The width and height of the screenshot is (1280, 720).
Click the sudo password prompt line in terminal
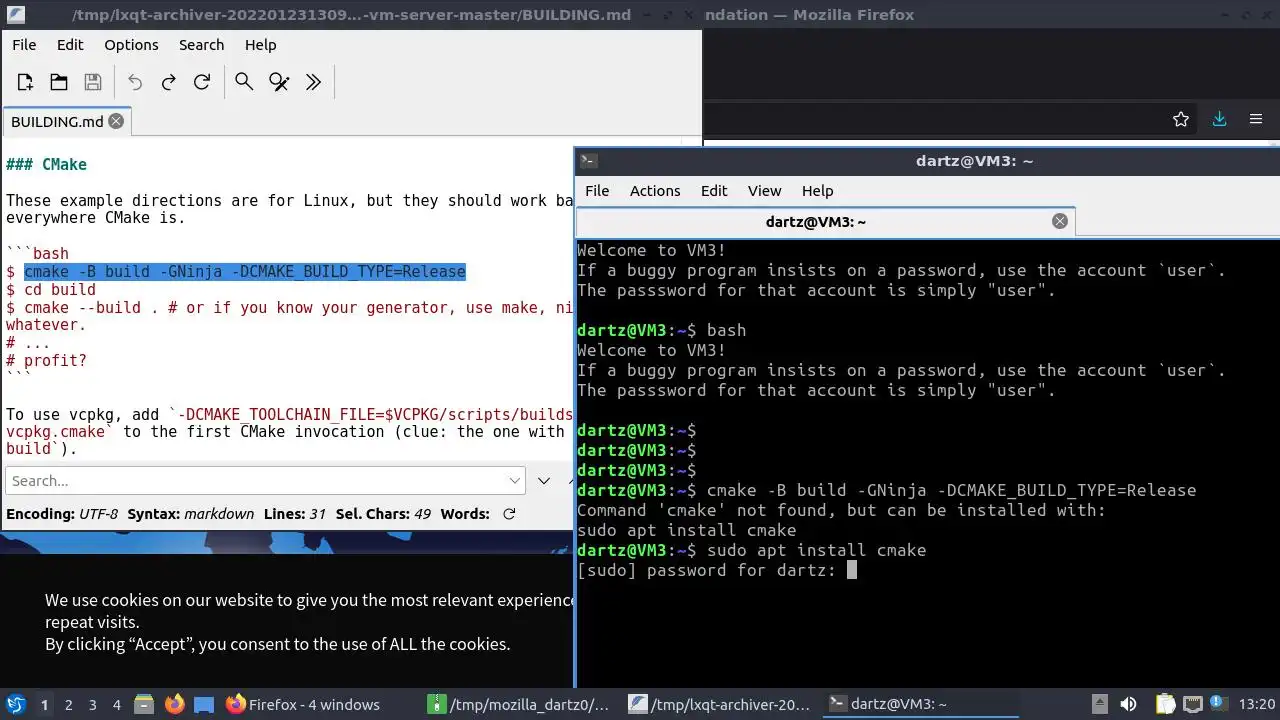coord(716,570)
